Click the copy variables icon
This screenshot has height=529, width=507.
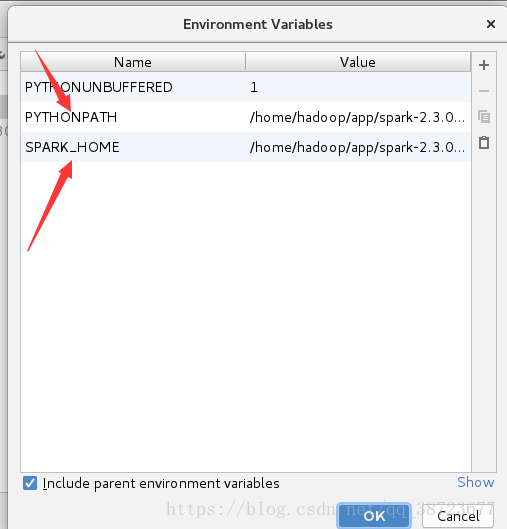[484, 117]
